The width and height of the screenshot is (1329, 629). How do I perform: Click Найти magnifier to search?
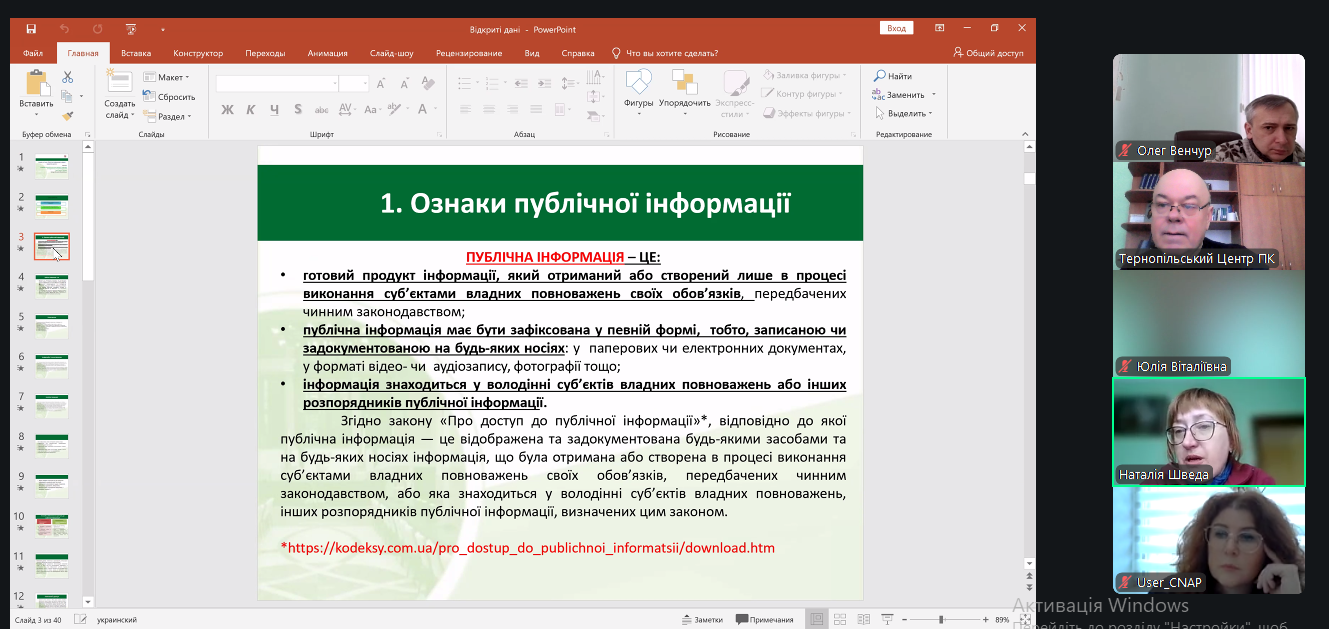[892, 76]
